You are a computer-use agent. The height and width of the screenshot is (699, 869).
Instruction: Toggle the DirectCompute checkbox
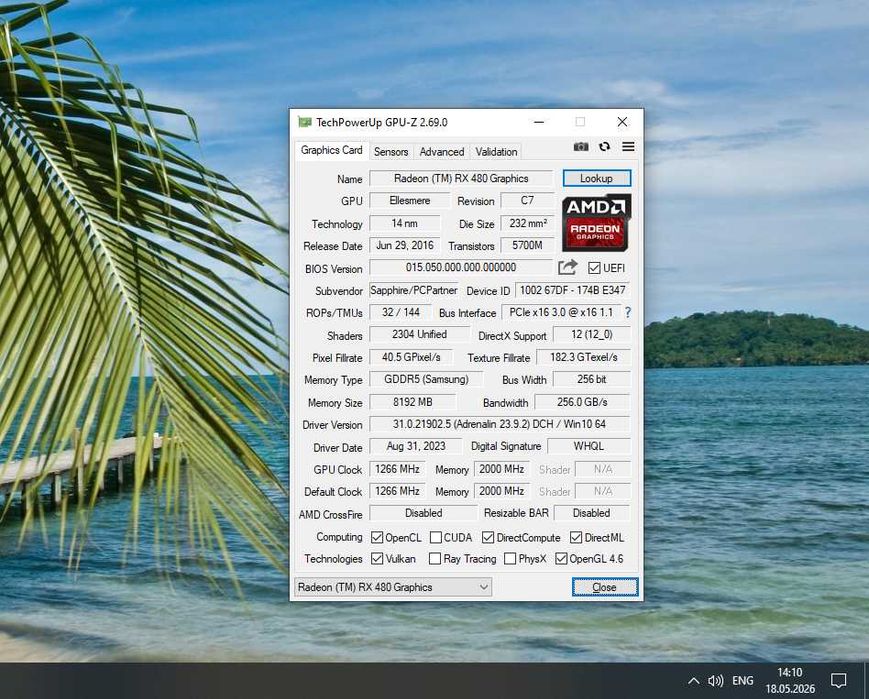click(x=488, y=538)
